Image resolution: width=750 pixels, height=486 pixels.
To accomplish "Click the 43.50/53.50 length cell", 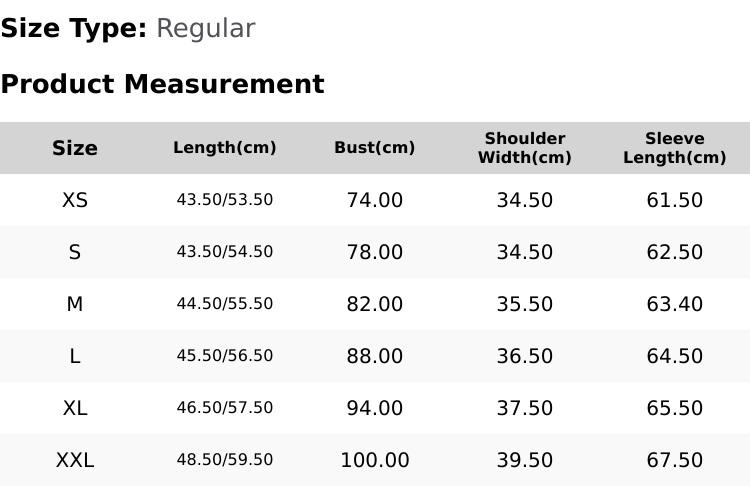I will 225,199.
